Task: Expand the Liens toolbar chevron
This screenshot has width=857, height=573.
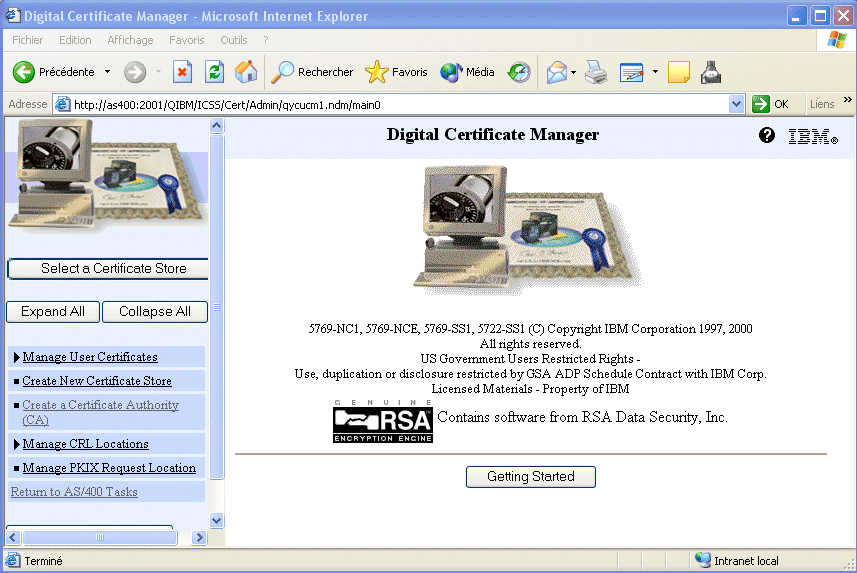Action: [848, 100]
